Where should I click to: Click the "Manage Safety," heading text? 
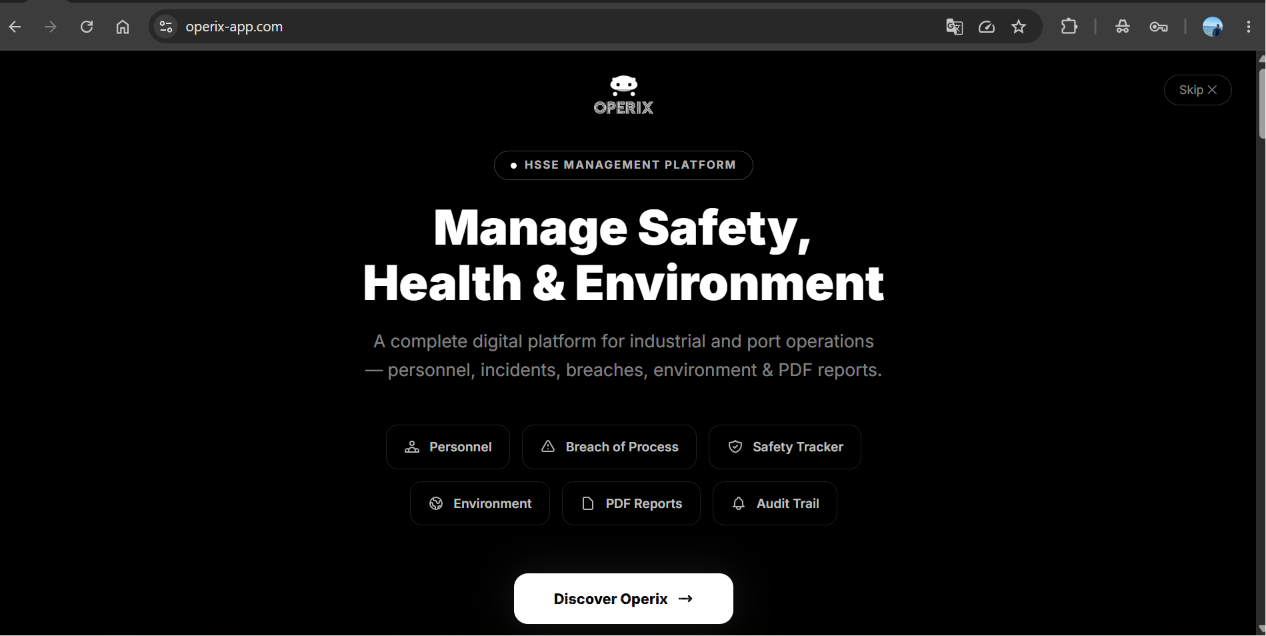(622, 228)
